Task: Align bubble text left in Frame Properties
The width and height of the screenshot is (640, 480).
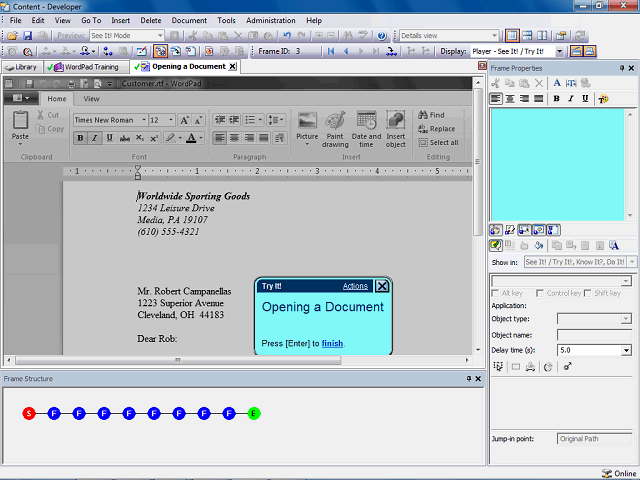Action: pyautogui.click(x=496, y=98)
